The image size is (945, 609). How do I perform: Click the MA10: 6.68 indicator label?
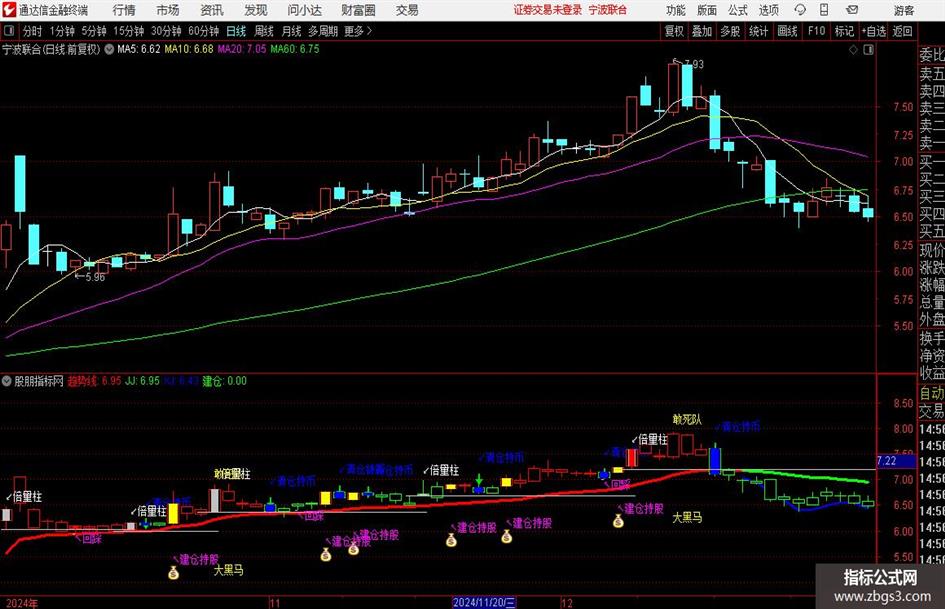[x=189, y=49]
